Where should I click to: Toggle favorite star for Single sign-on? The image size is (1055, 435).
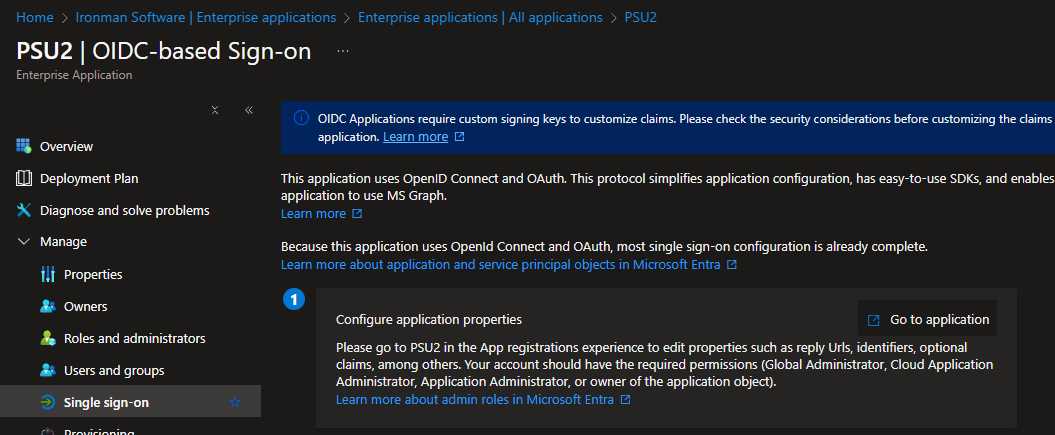pyautogui.click(x=235, y=402)
